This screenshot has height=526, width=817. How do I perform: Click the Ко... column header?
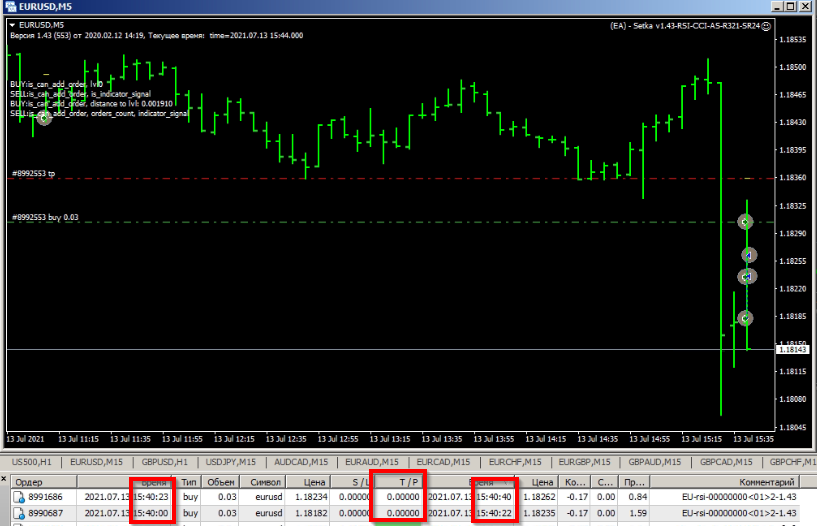pyautogui.click(x=575, y=482)
